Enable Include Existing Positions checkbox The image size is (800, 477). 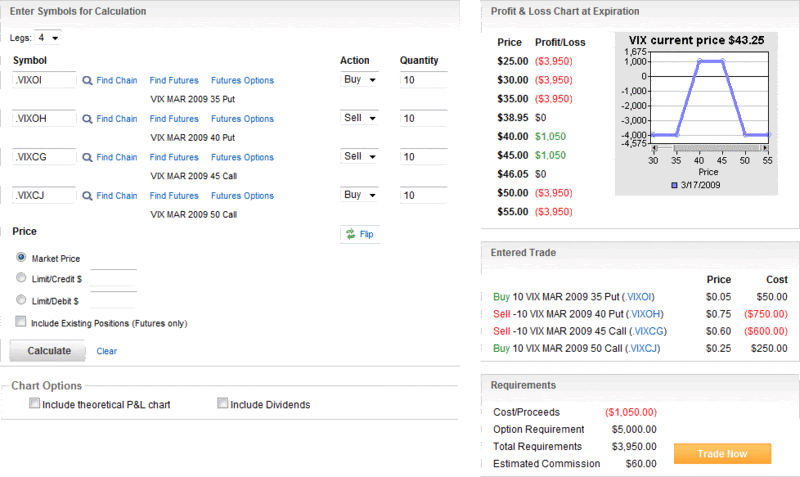21,322
